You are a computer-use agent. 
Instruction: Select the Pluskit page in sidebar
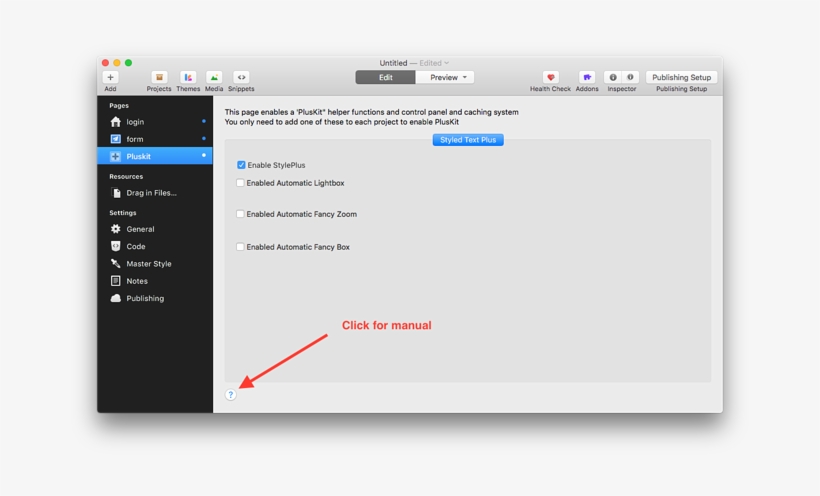click(x=155, y=156)
